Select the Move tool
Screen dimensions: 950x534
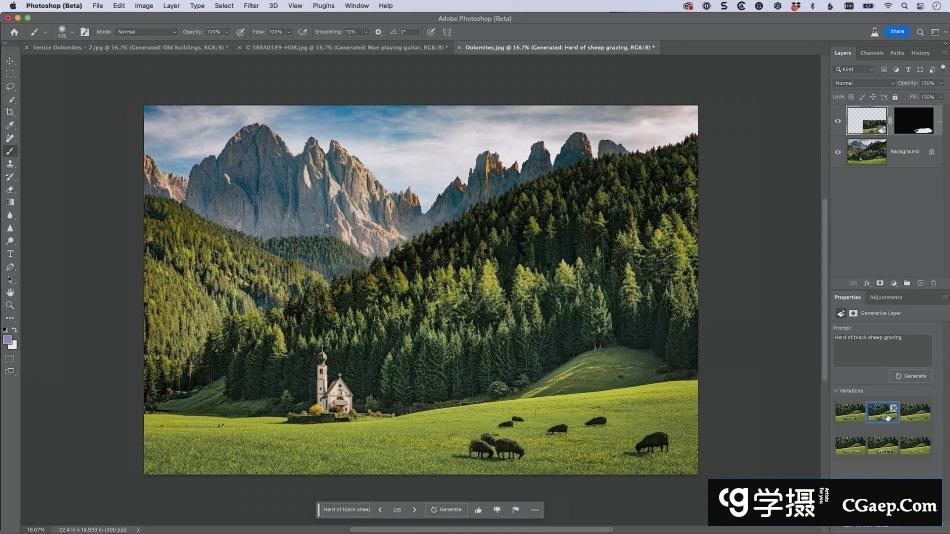coord(10,61)
